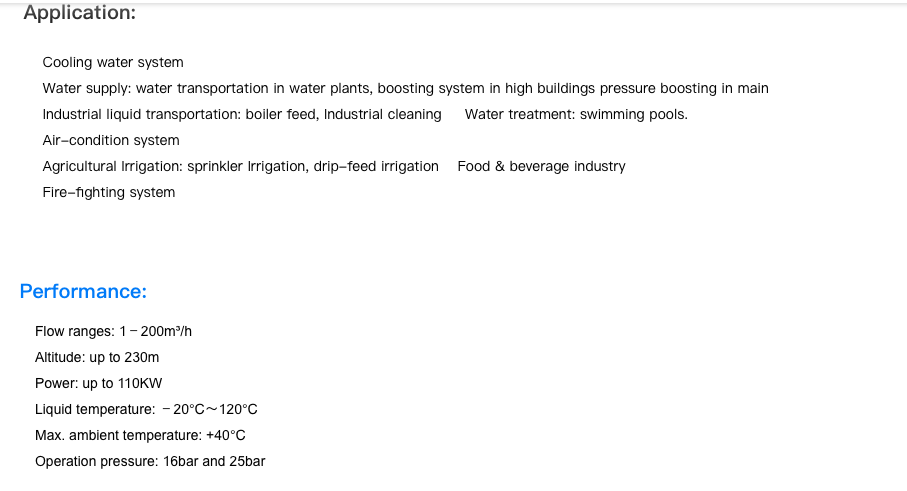The image size is (907, 491).
Task: Click the Application heading
Action: pos(80,13)
